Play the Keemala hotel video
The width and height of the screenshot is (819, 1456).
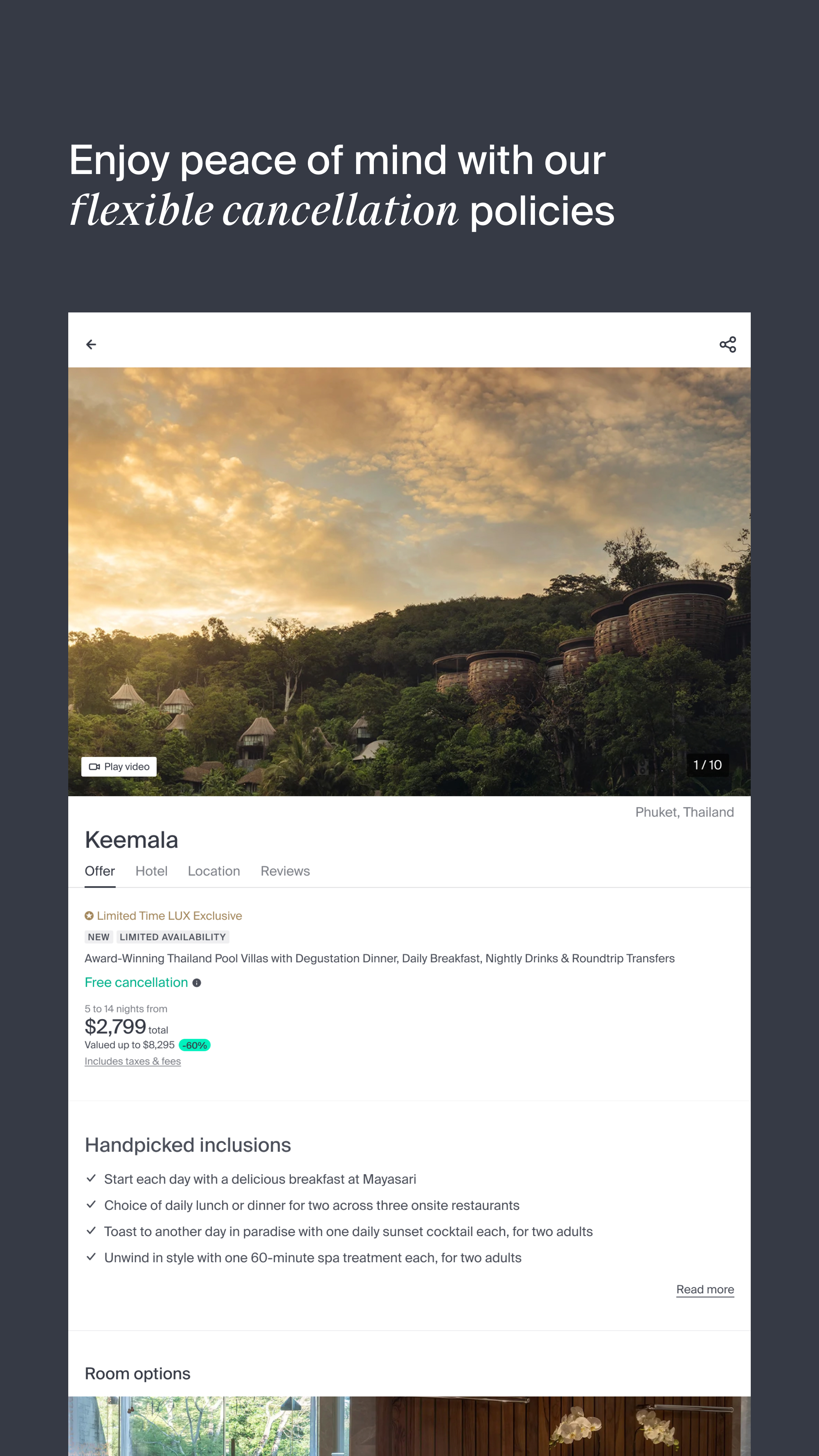pyautogui.click(x=119, y=766)
